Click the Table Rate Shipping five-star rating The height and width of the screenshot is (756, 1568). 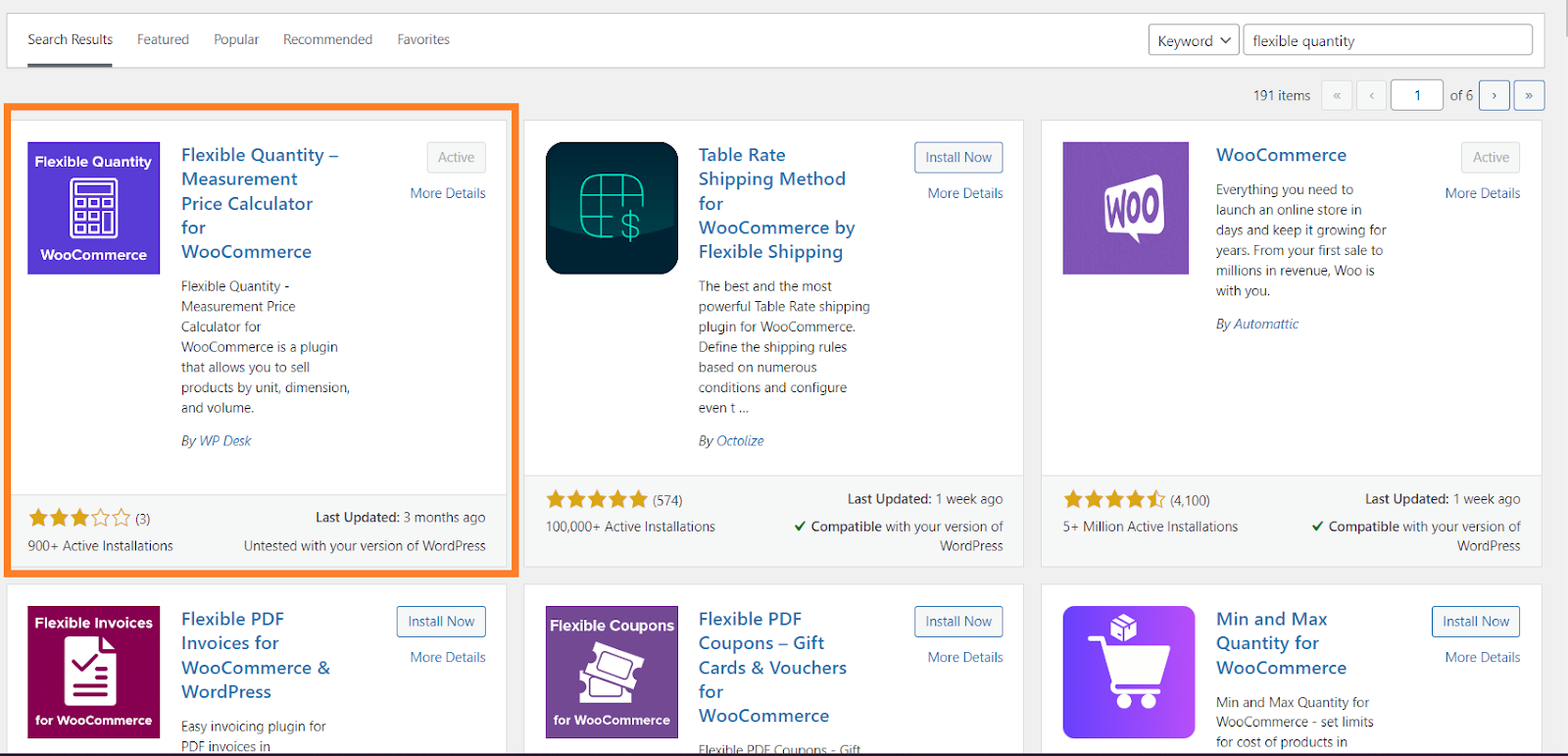597,499
